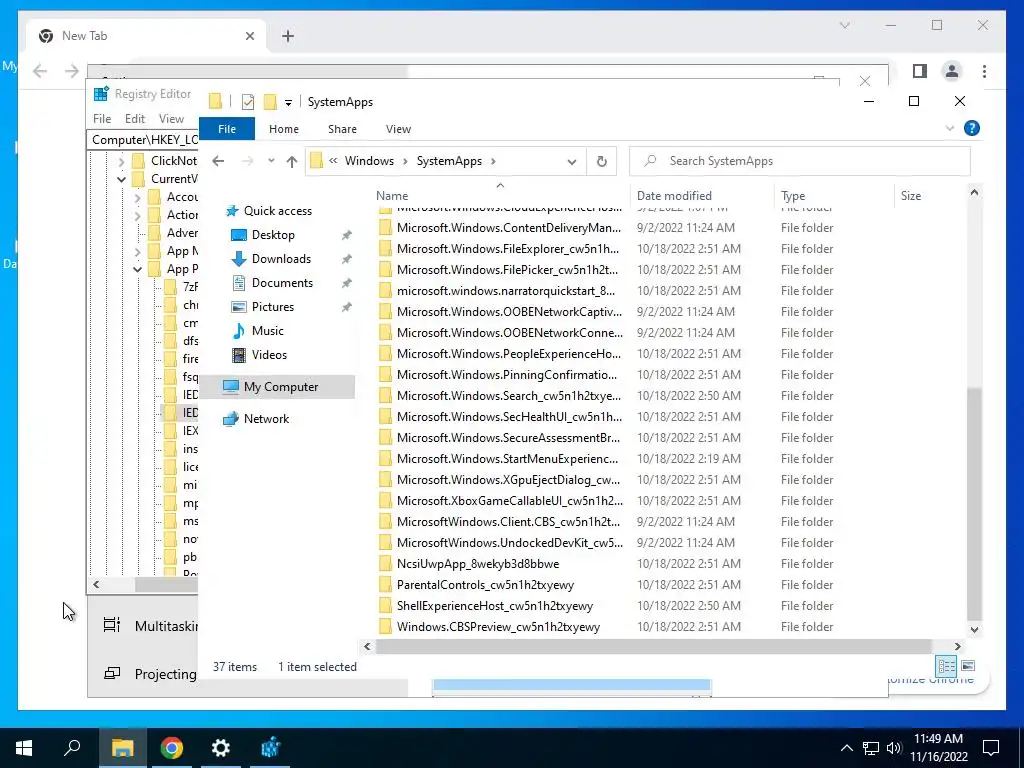The width and height of the screenshot is (1024, 768).
Task: Select Quick access in the navigation pane
Action: coord(278,211)
